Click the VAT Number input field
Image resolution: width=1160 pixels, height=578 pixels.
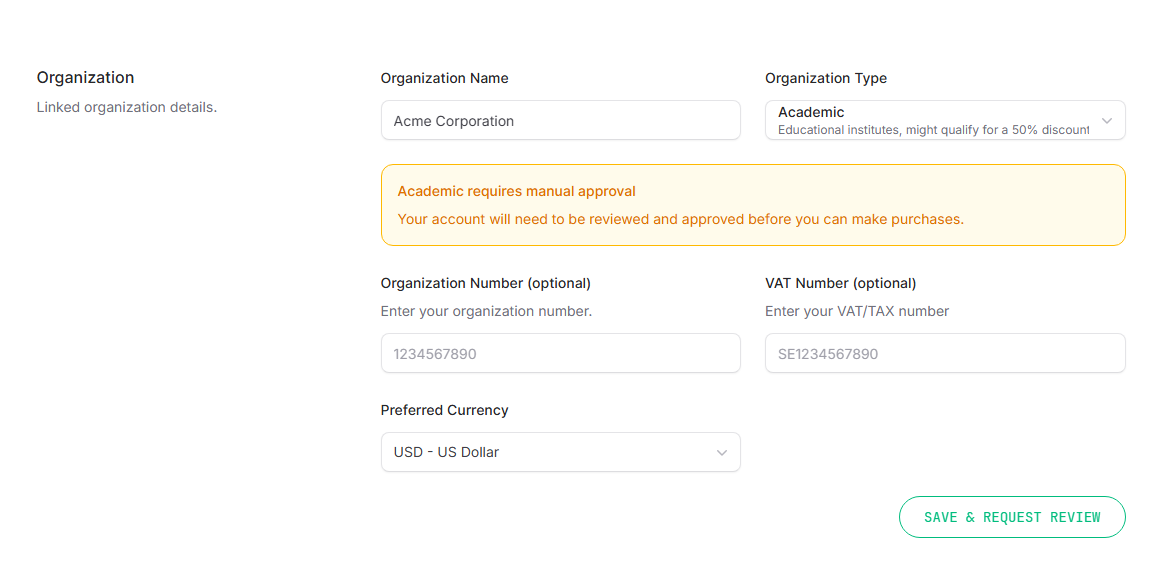click(x=945, y=353)
